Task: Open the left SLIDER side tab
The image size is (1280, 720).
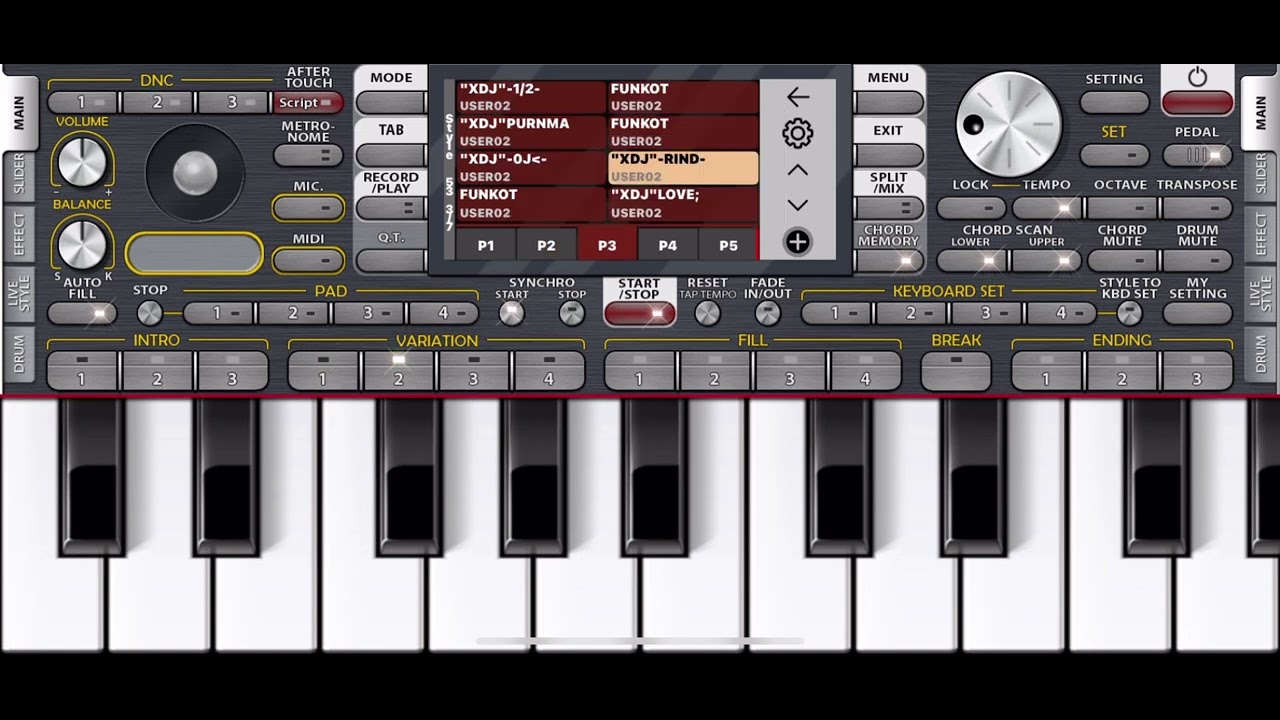Action: [x=18, y=176]
